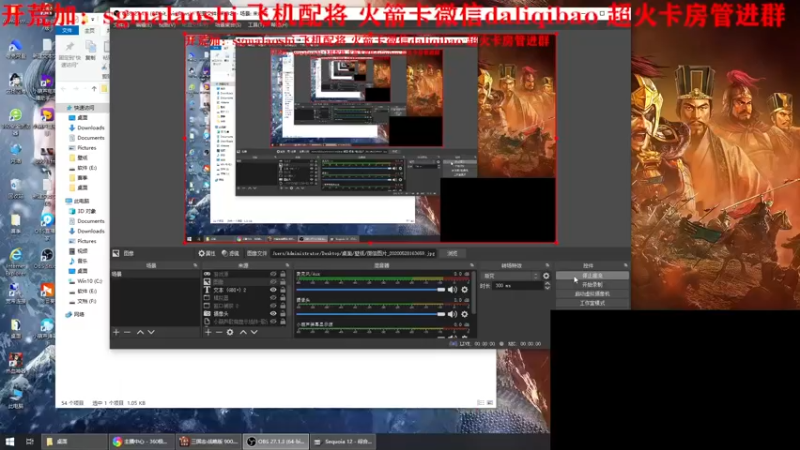Switch to OBS 27.1.3 on the taskbar

coord(276,441)
